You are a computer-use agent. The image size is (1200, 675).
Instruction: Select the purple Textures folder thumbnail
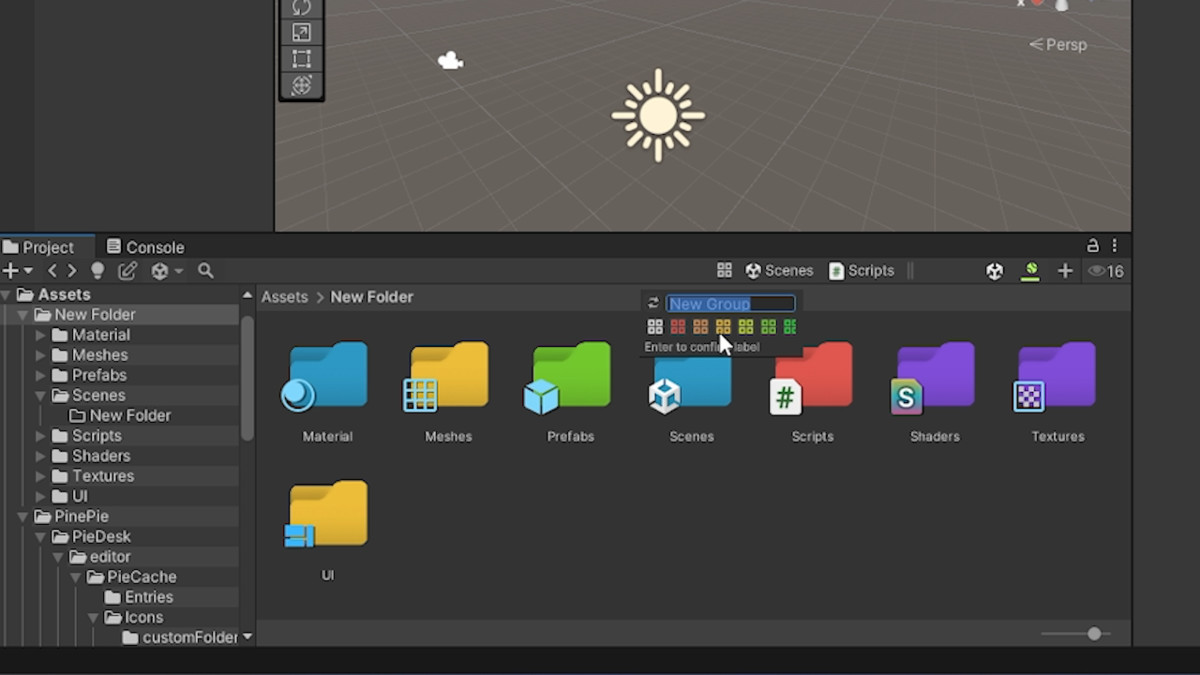(x=1056, y=378)
